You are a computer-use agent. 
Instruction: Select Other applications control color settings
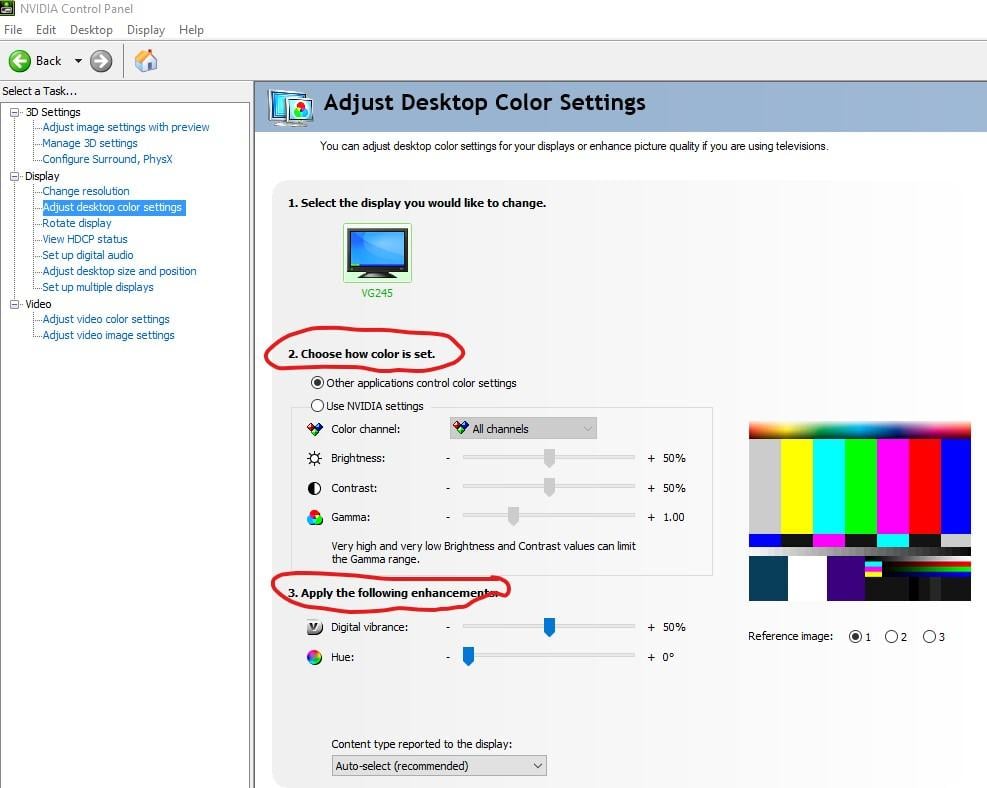click(317, 383)
